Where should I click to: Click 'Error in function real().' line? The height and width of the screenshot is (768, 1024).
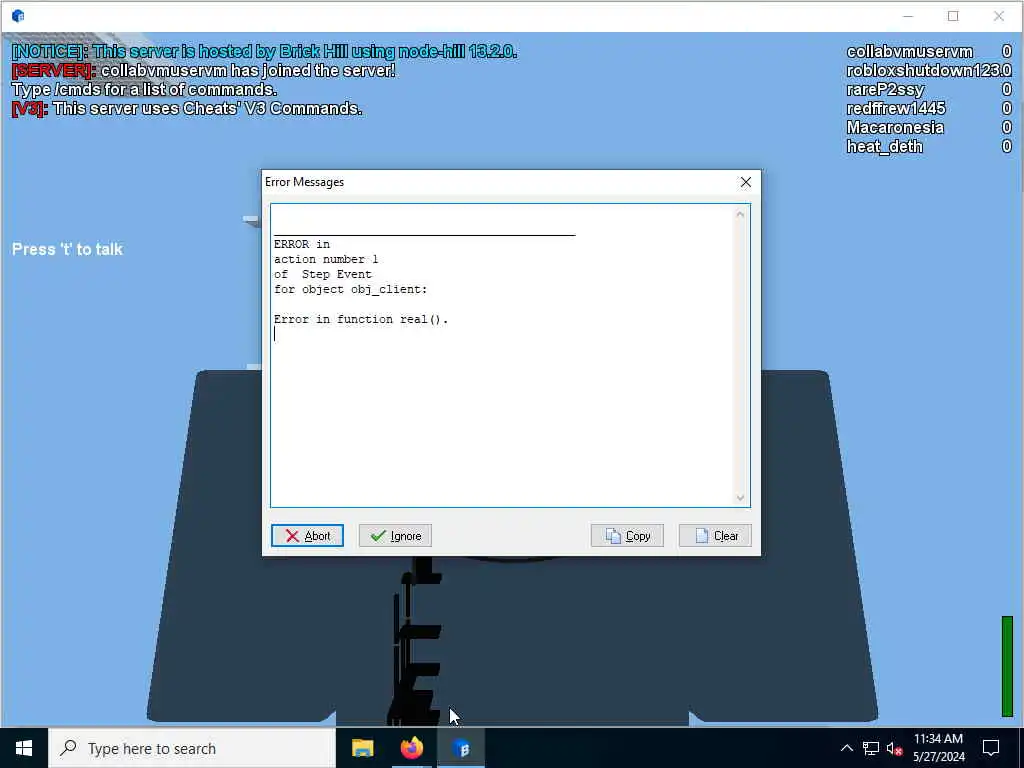click(x=361, y=319)
